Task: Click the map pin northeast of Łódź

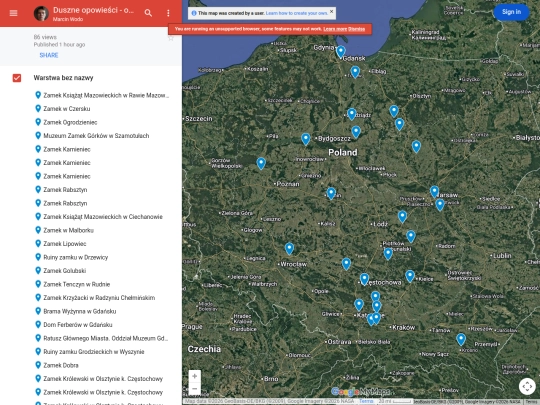Action: [x=402, y=217]
